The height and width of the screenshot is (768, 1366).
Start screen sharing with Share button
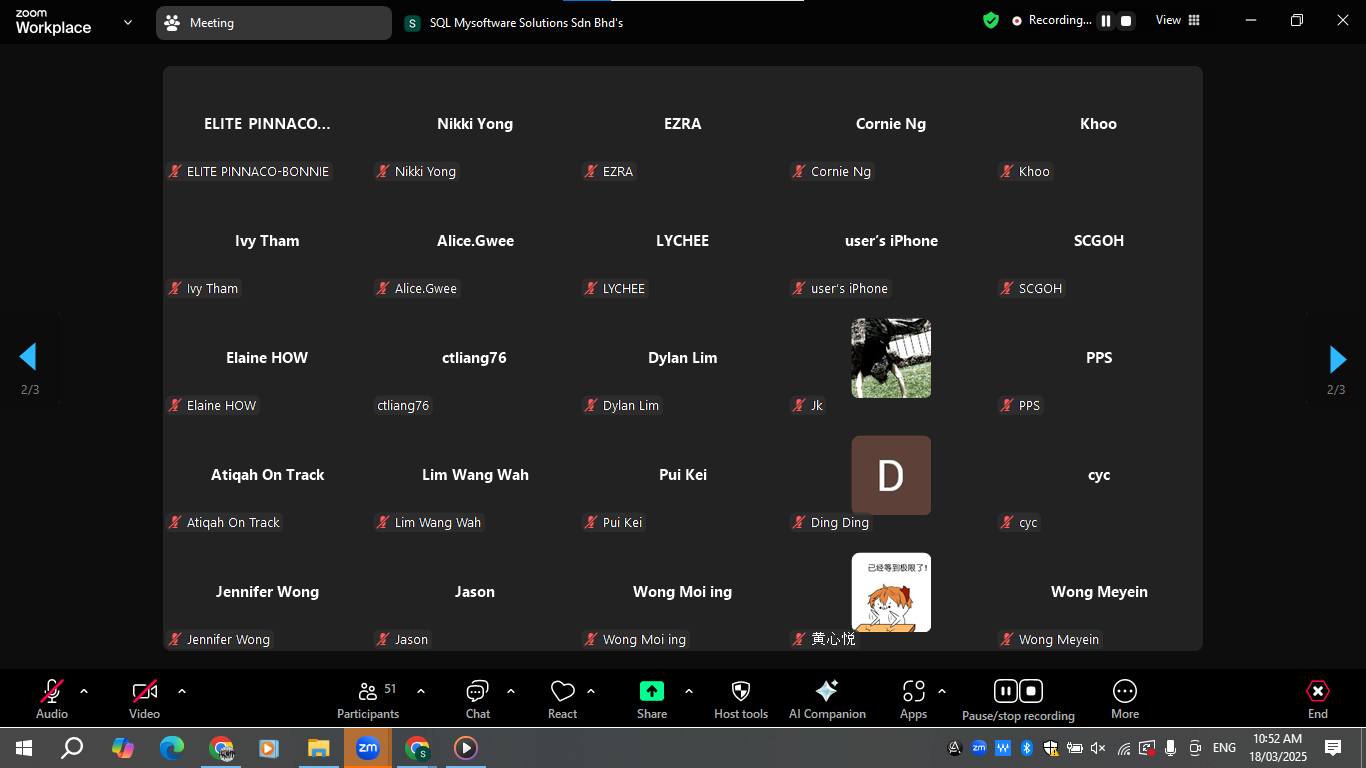click(x=652, y=699)
